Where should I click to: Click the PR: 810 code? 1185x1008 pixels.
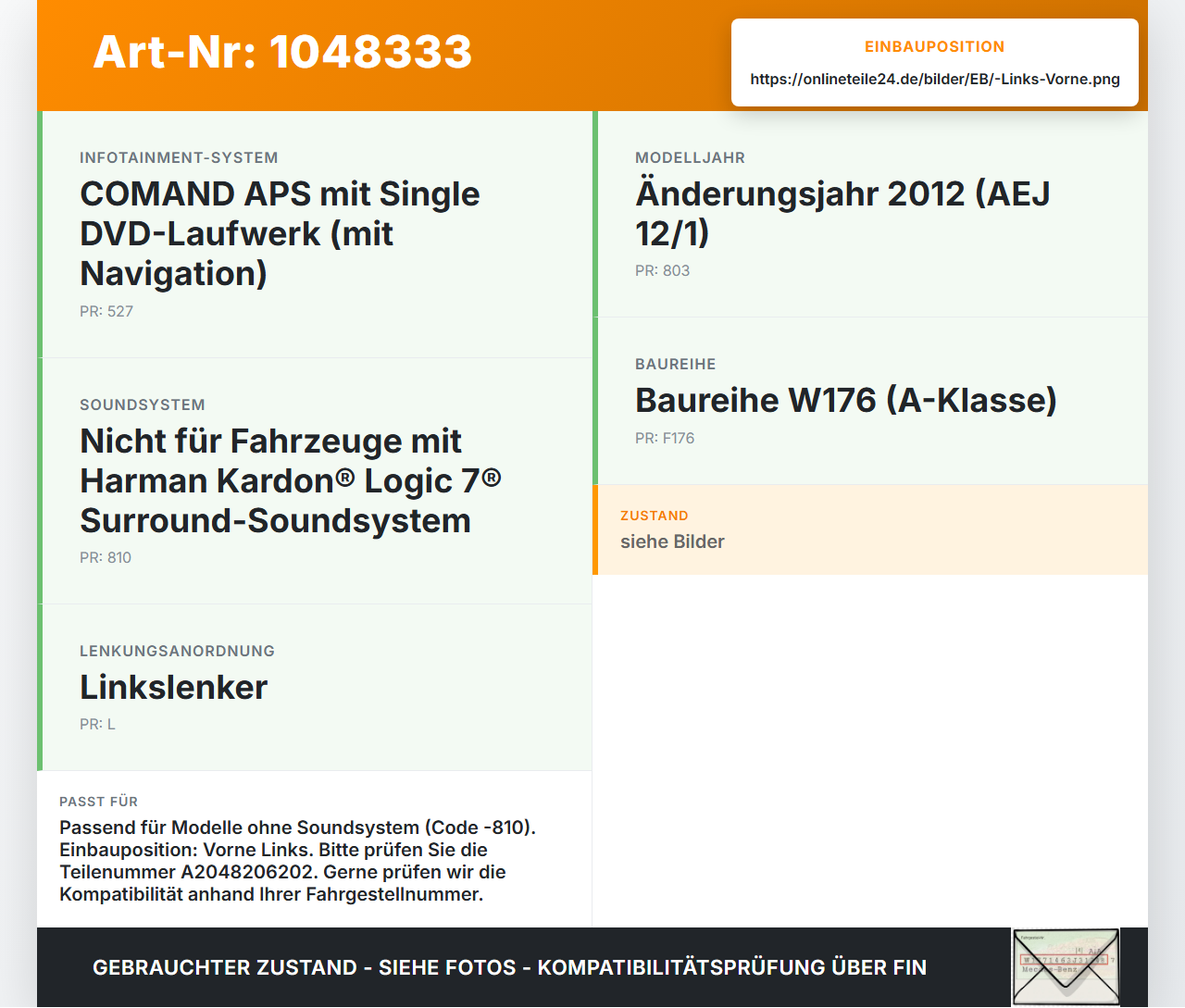(x=106, y=557)
